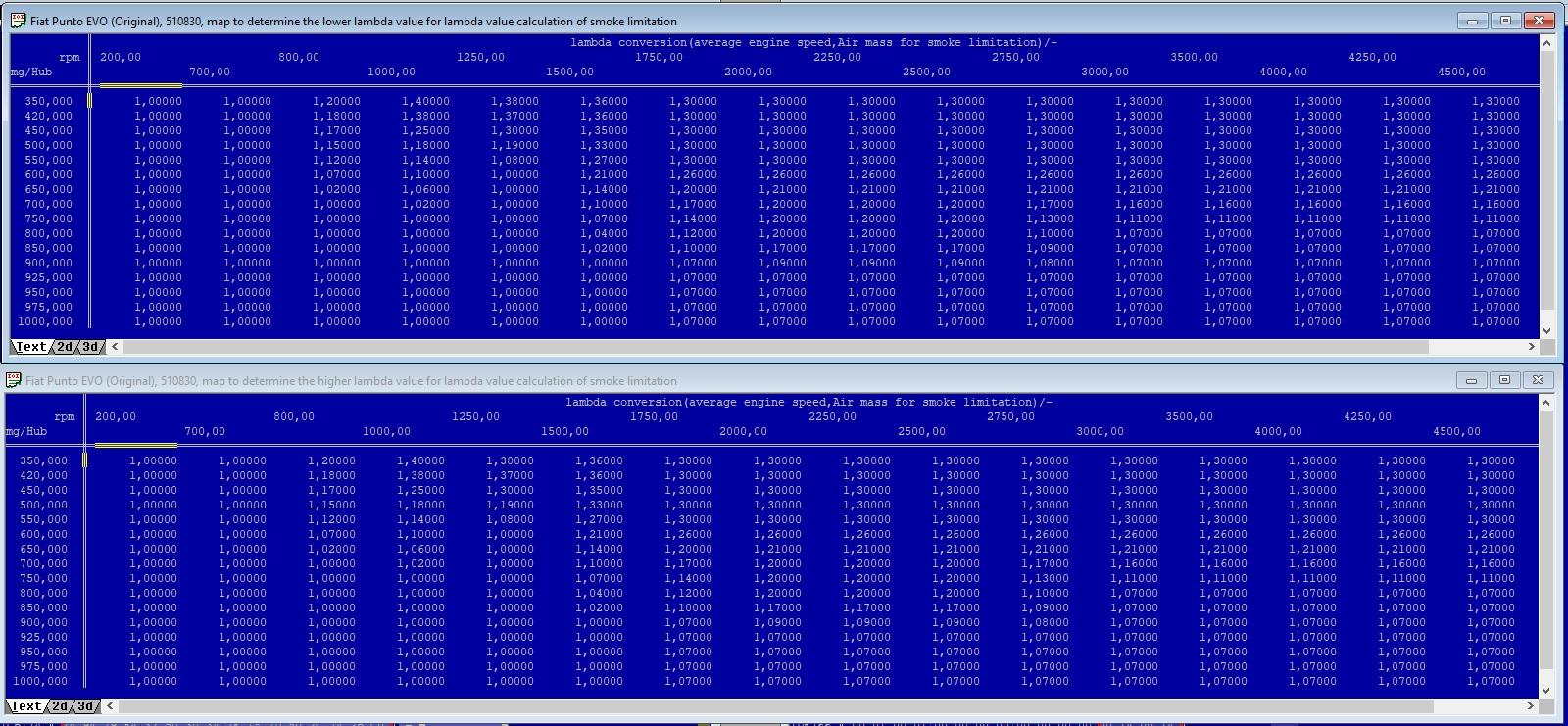Viewport: 1568px width, 726px height.
Task: Select value 1,04000 in lower lambda window
Action: [x=605, y=233]
